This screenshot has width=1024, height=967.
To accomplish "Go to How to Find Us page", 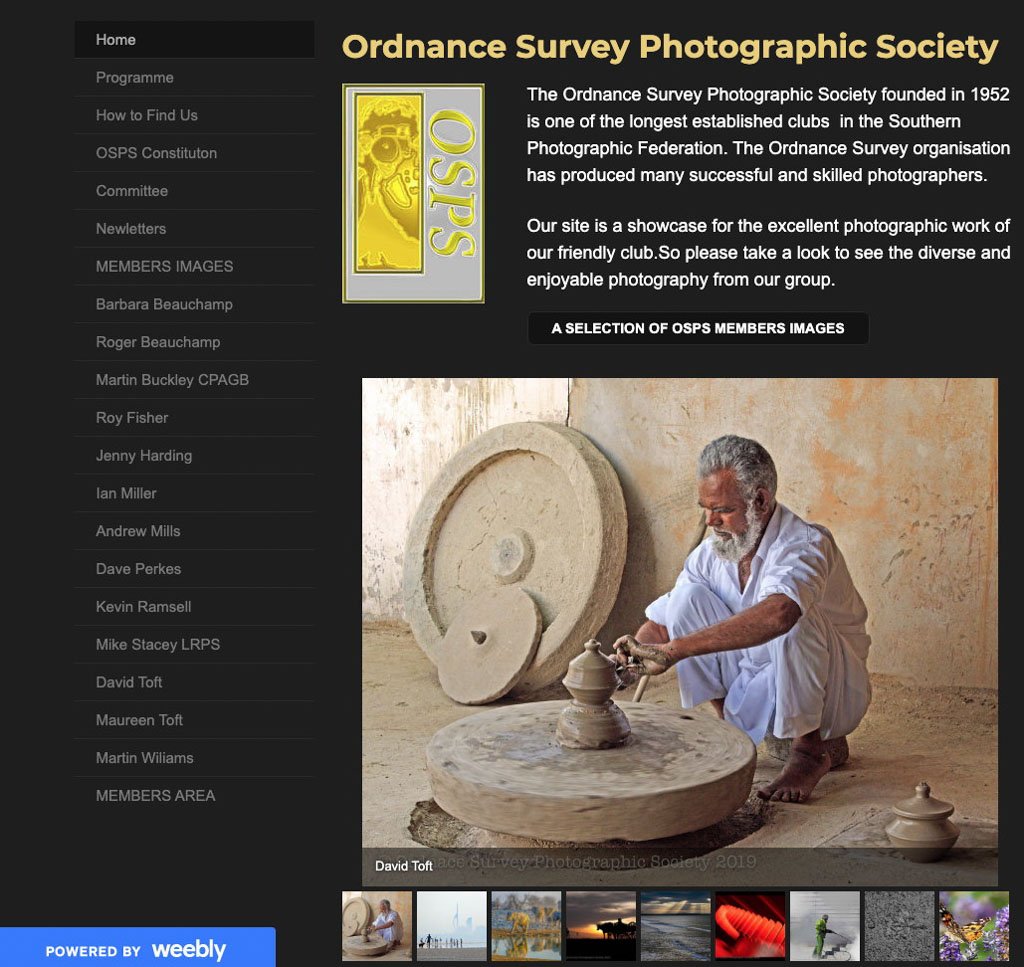I will [x=195, y=116].
